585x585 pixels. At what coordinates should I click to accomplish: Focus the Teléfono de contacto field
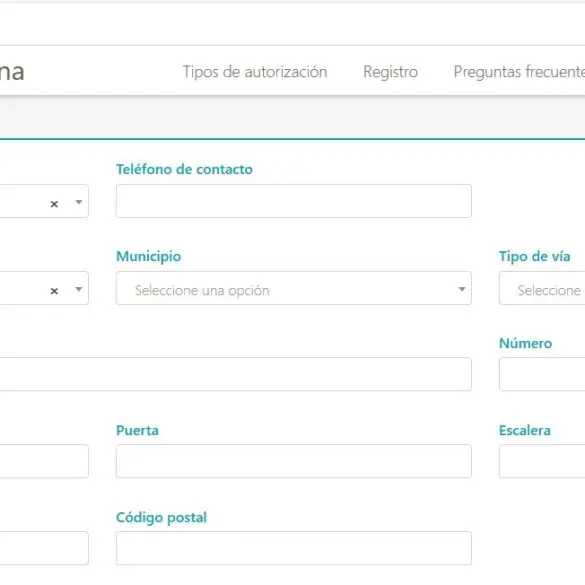click(x=294, y=201)
